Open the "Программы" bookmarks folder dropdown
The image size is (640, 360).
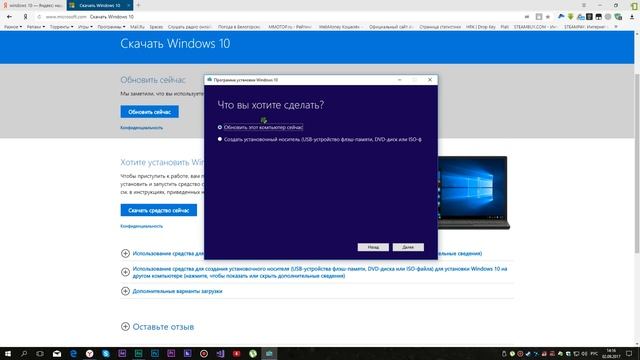point(111,27)
